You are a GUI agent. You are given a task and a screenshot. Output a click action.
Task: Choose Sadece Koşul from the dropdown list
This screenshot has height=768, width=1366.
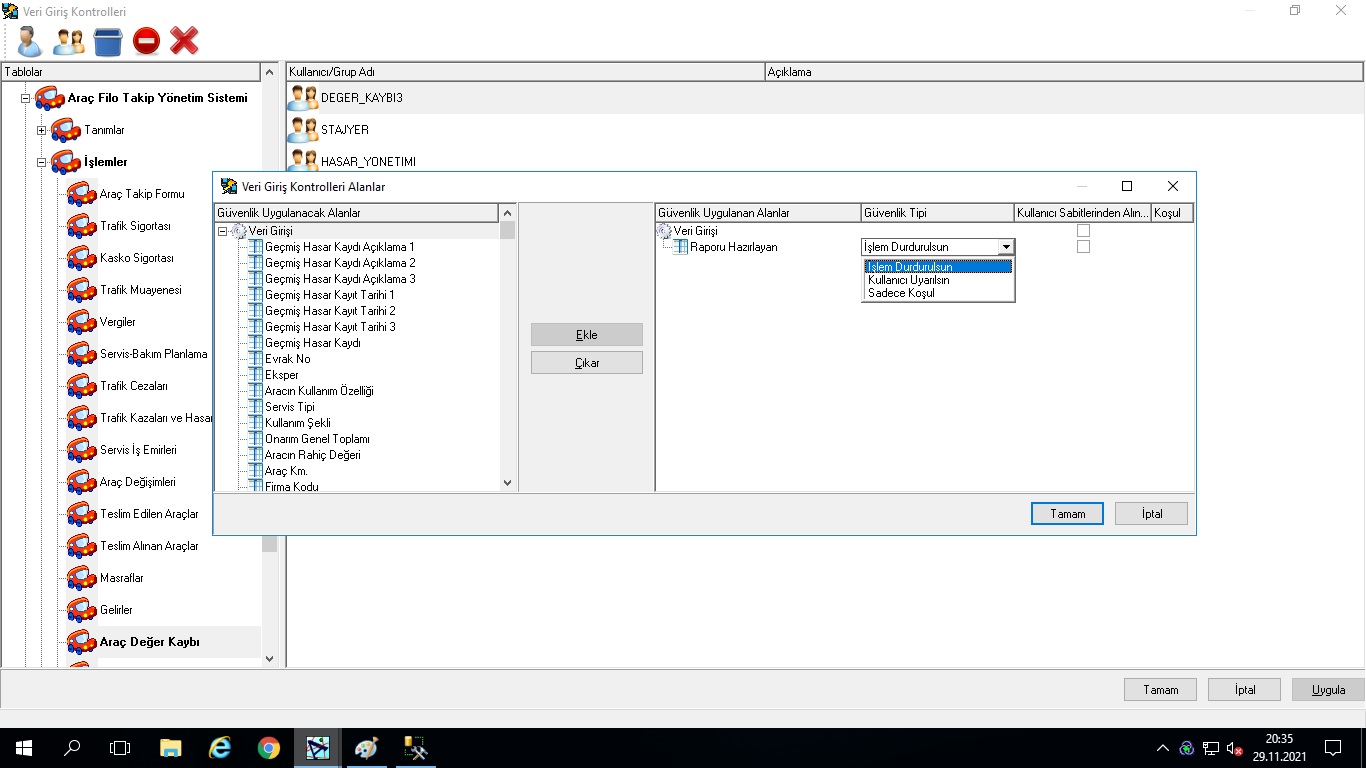[900, 293]
